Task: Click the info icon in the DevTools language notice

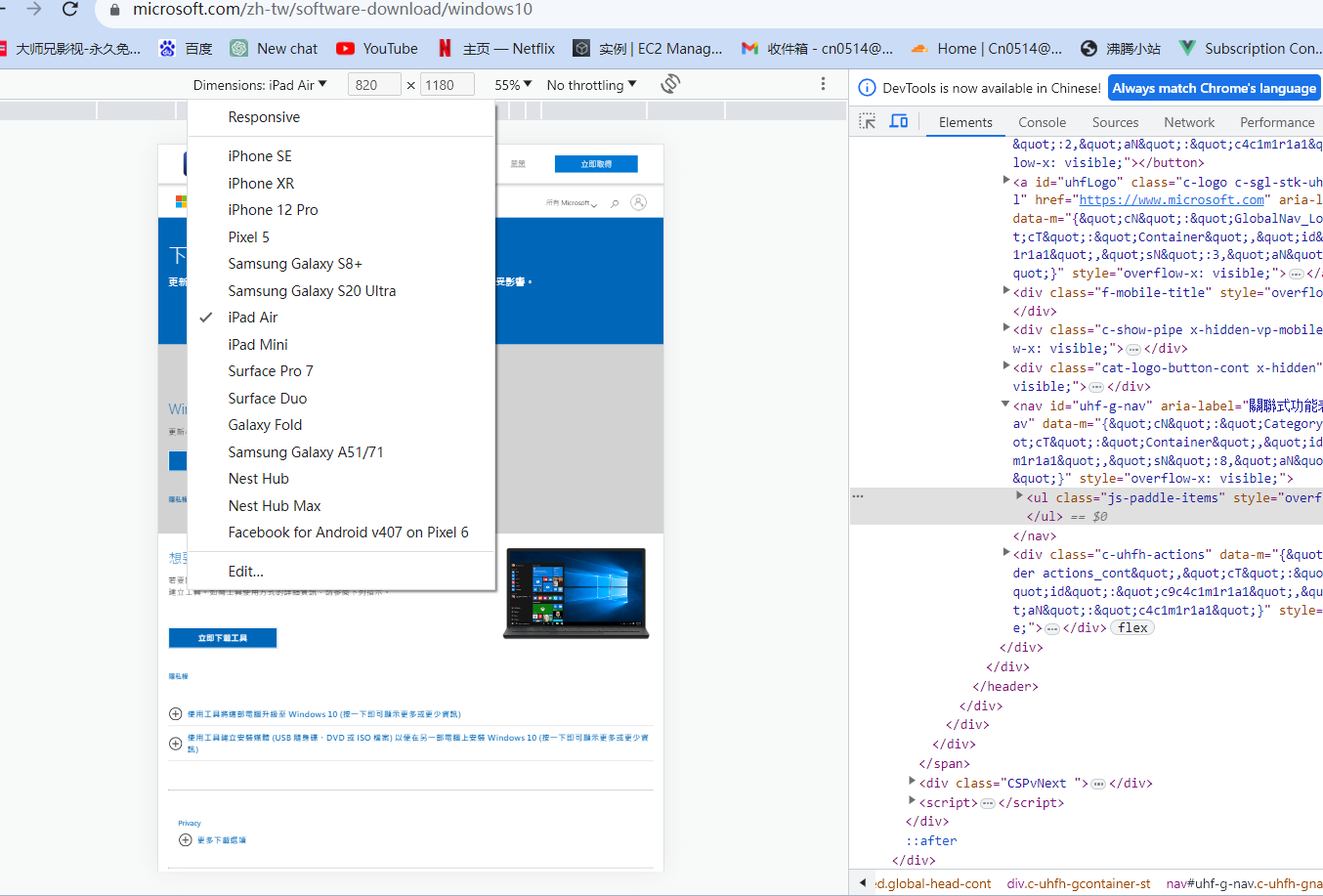Action: [x=867, y=88]
